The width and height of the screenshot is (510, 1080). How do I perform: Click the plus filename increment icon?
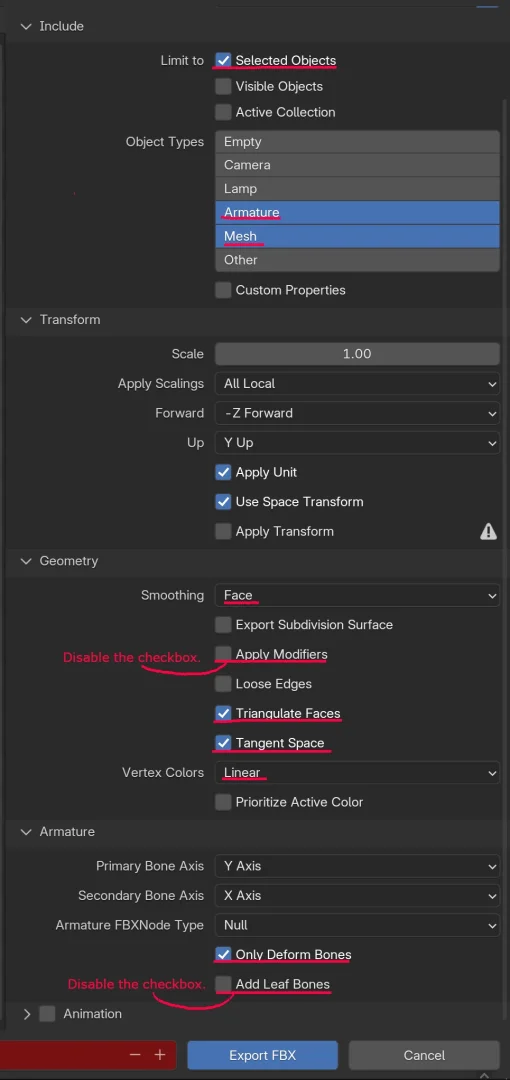160,1055
